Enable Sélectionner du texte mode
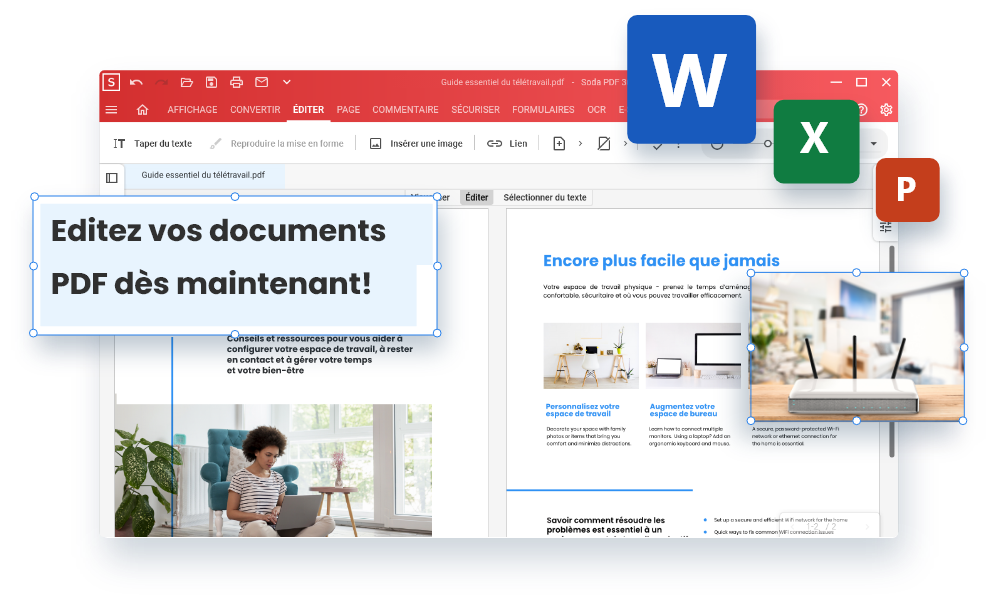 click(543, 197)
